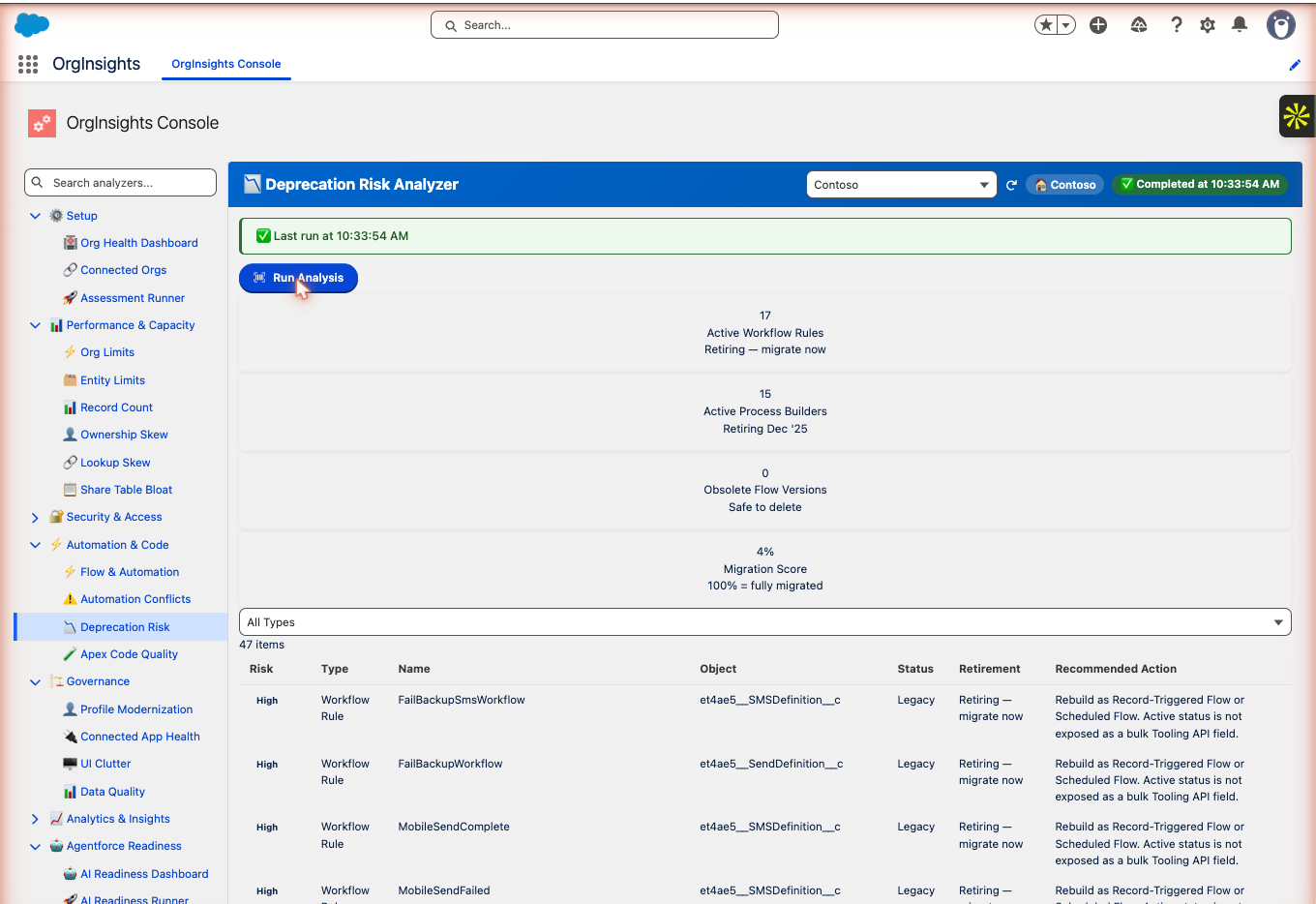Click the OrgInsights Console page icon
This screenshot has width=1316, height=904.
coord(42,123)
